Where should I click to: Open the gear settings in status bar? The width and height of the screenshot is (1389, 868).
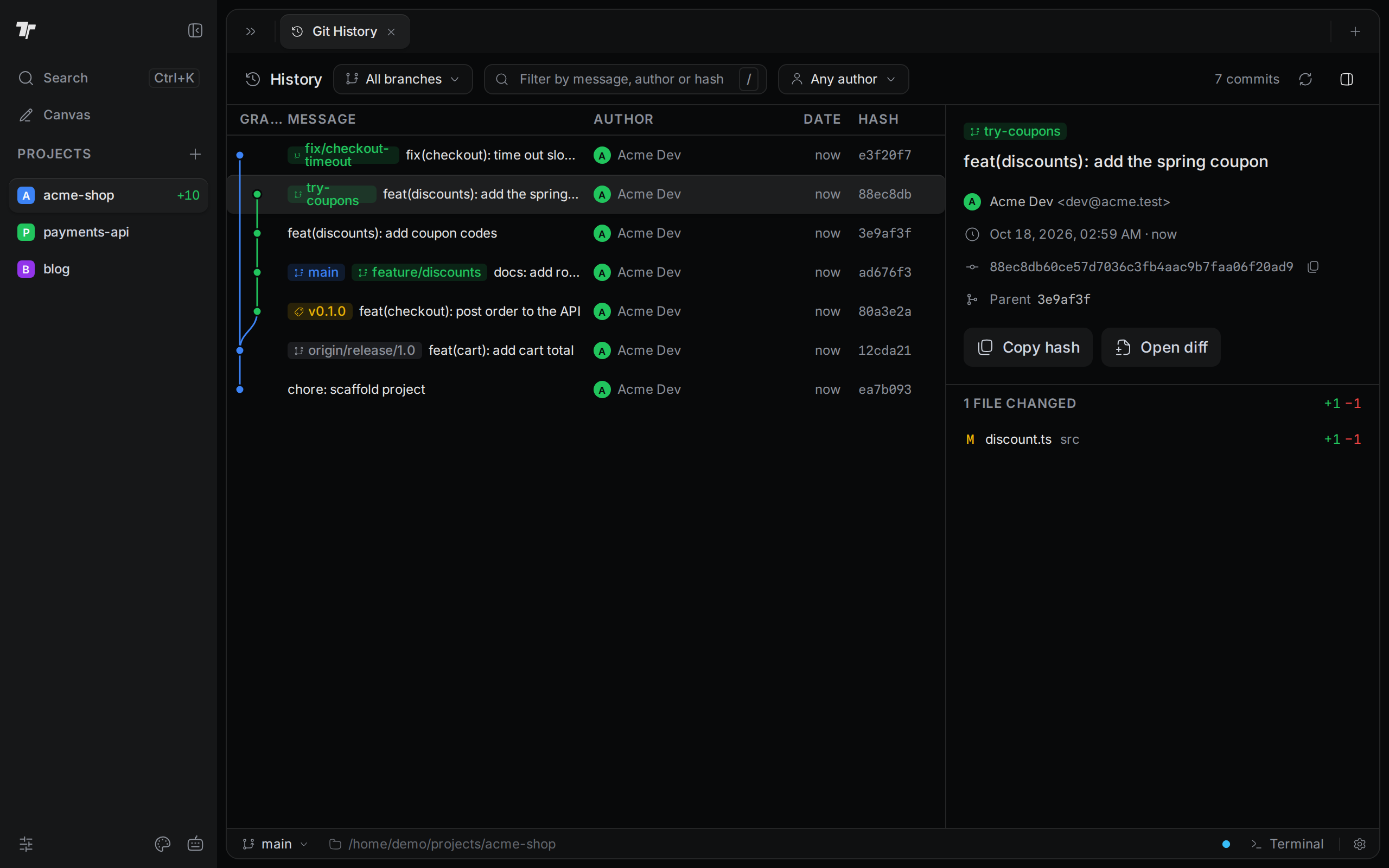[x=1359, y=844]
